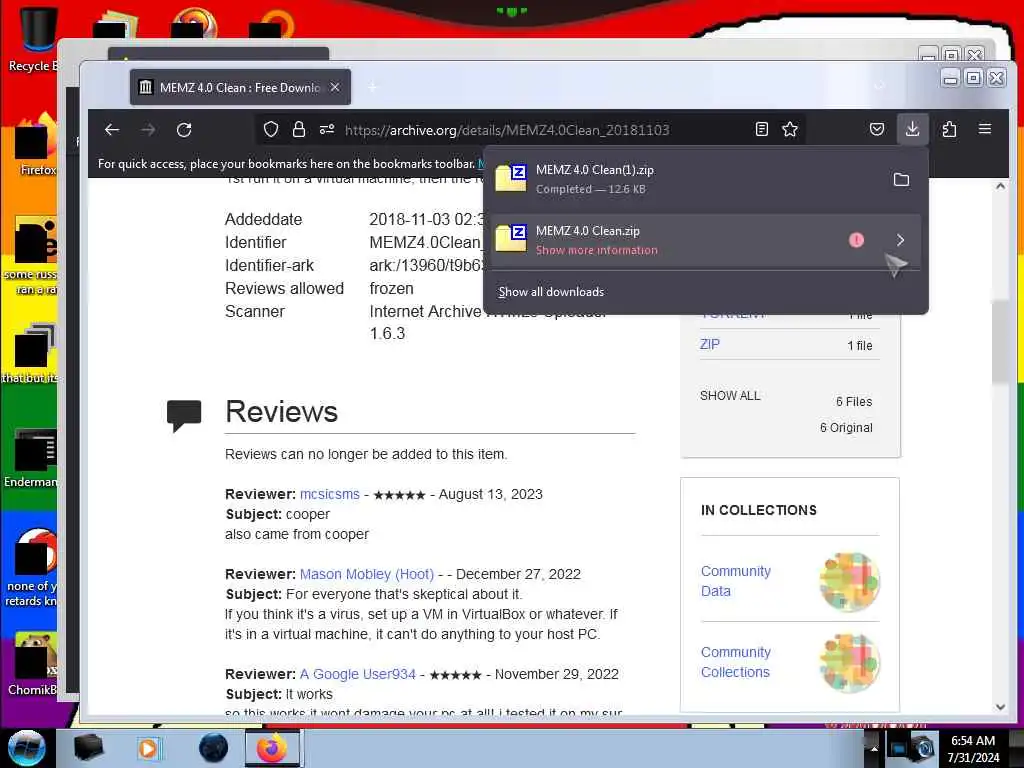Image resolution: width=1024 pixels, height=768 pixels.
Task: Expand blocked download details chevron
Action: 901,240
